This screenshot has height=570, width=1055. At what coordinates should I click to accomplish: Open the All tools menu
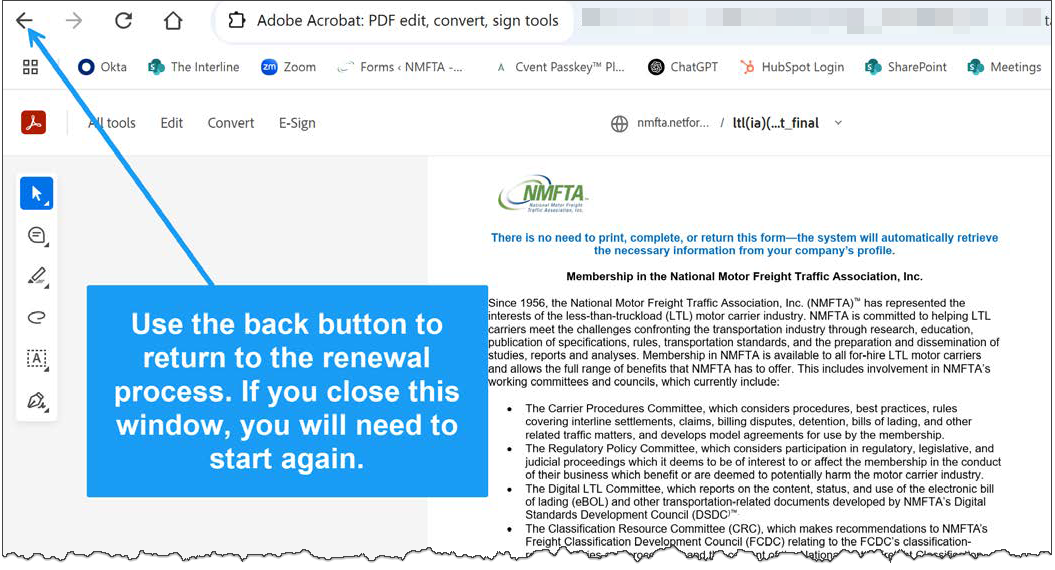[112, 123]
